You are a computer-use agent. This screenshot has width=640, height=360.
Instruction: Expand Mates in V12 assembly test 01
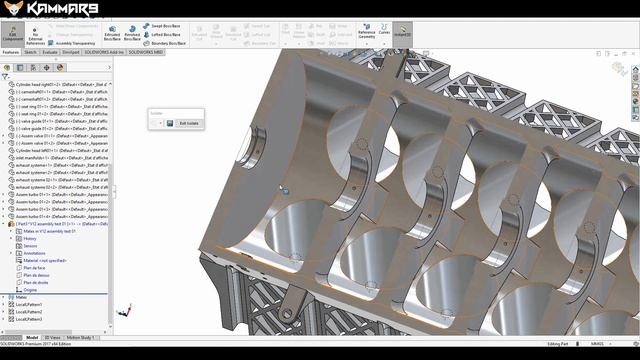(x=11, y=231)
